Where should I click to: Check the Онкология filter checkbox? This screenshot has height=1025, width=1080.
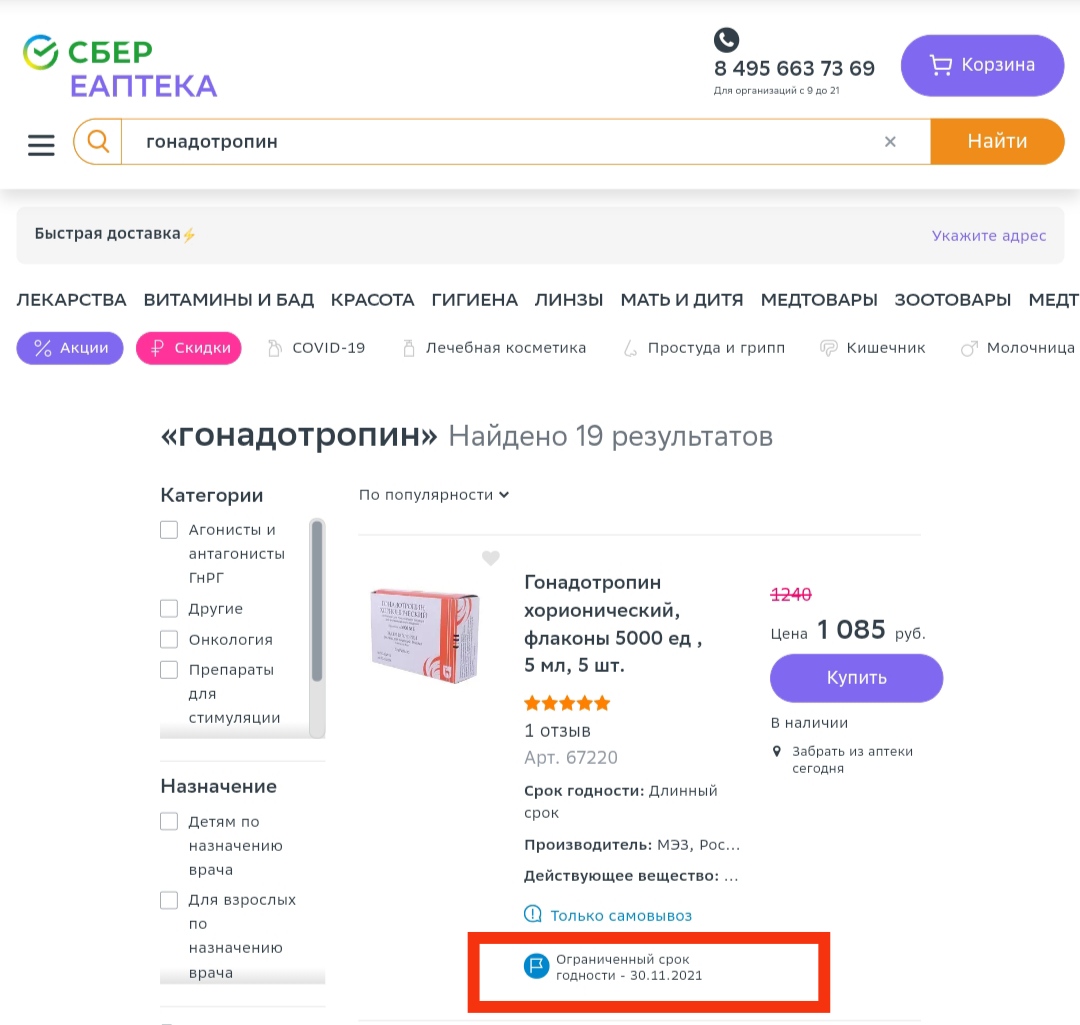169,639
